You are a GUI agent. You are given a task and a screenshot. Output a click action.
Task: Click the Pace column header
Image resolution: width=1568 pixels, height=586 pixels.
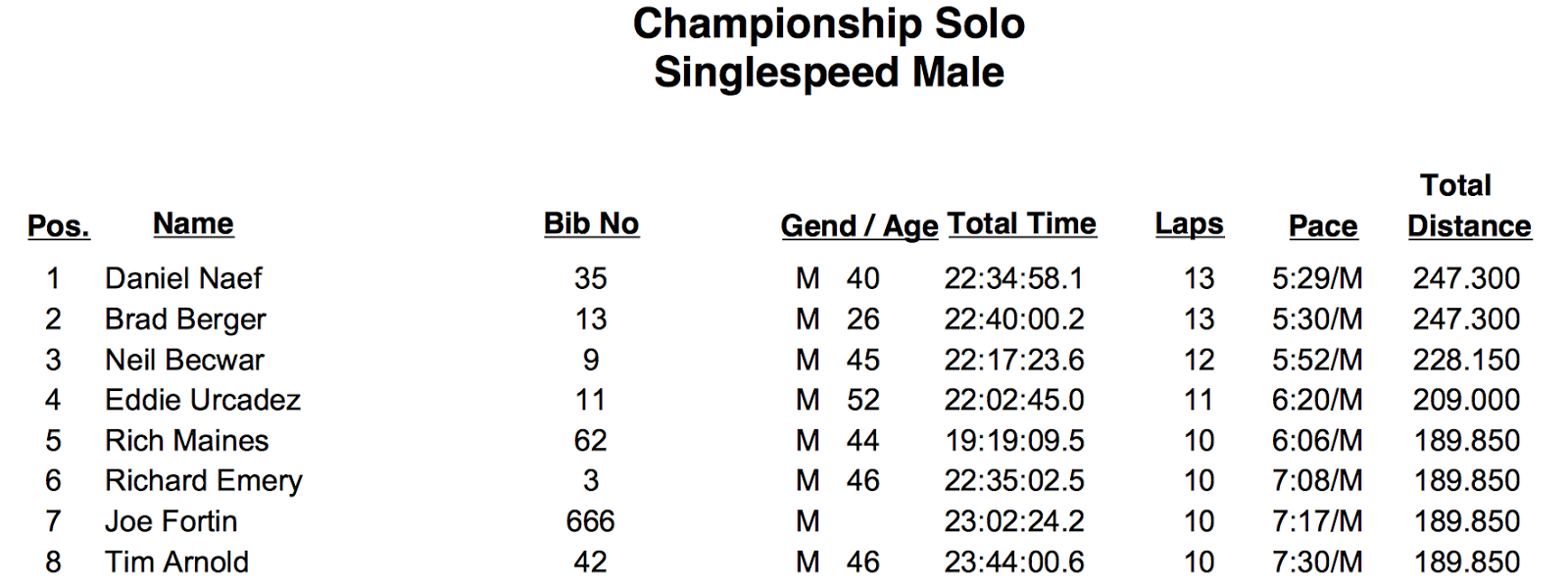[x=1322, y=226]
